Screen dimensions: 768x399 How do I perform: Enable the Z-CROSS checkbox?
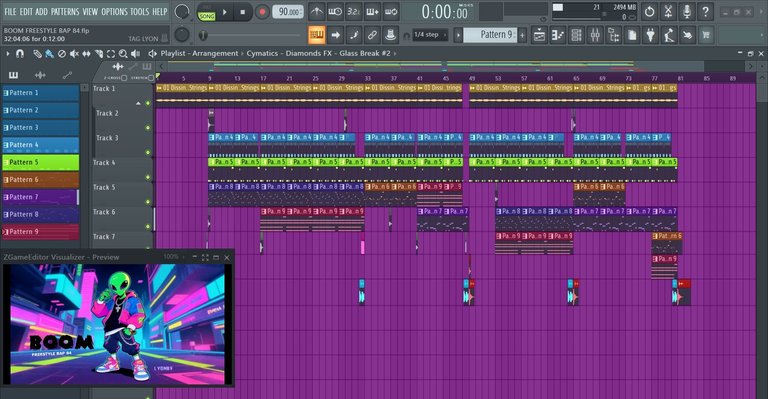click(124, 78)
